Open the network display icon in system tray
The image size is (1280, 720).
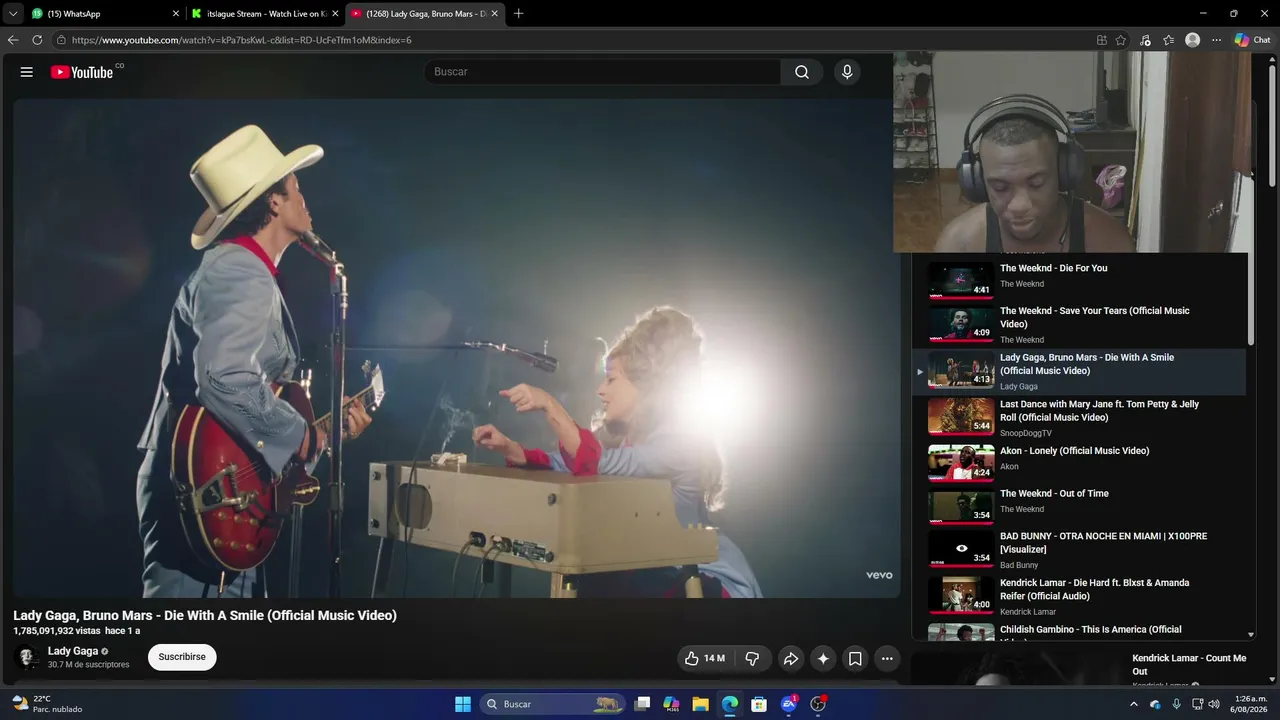tap(1196, 704)
